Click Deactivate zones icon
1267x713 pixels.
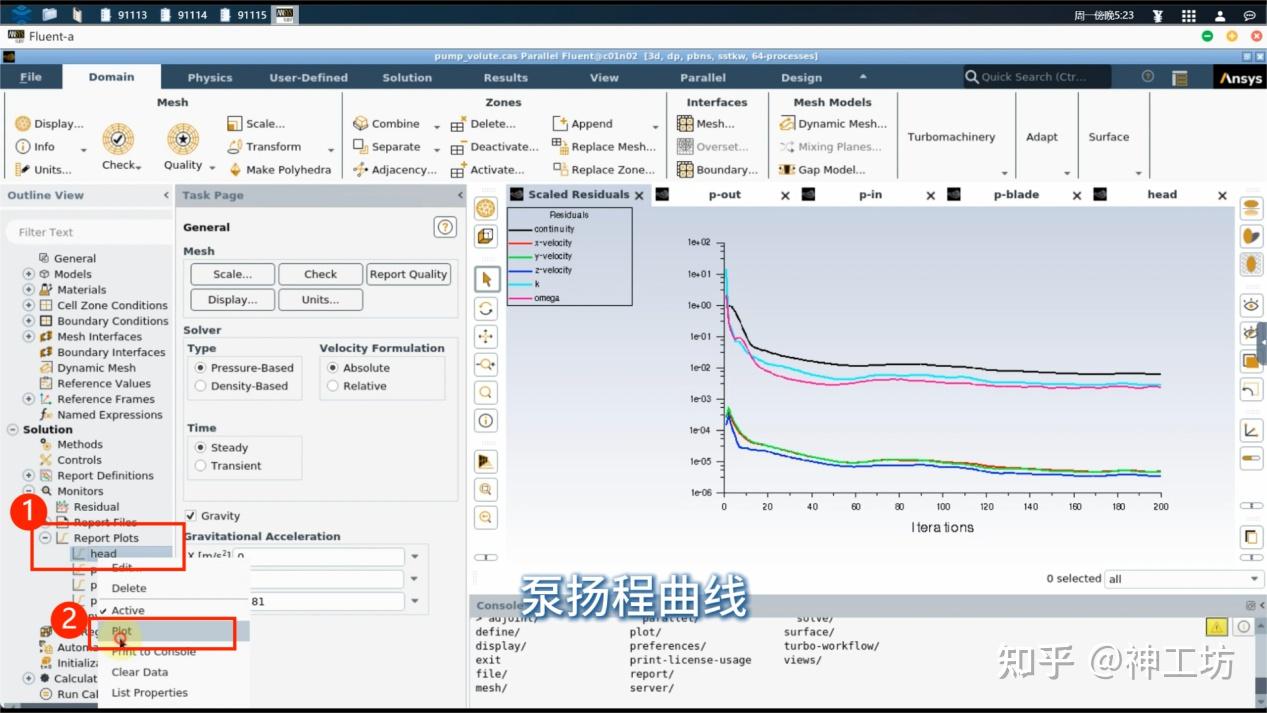tap(458, 147)
